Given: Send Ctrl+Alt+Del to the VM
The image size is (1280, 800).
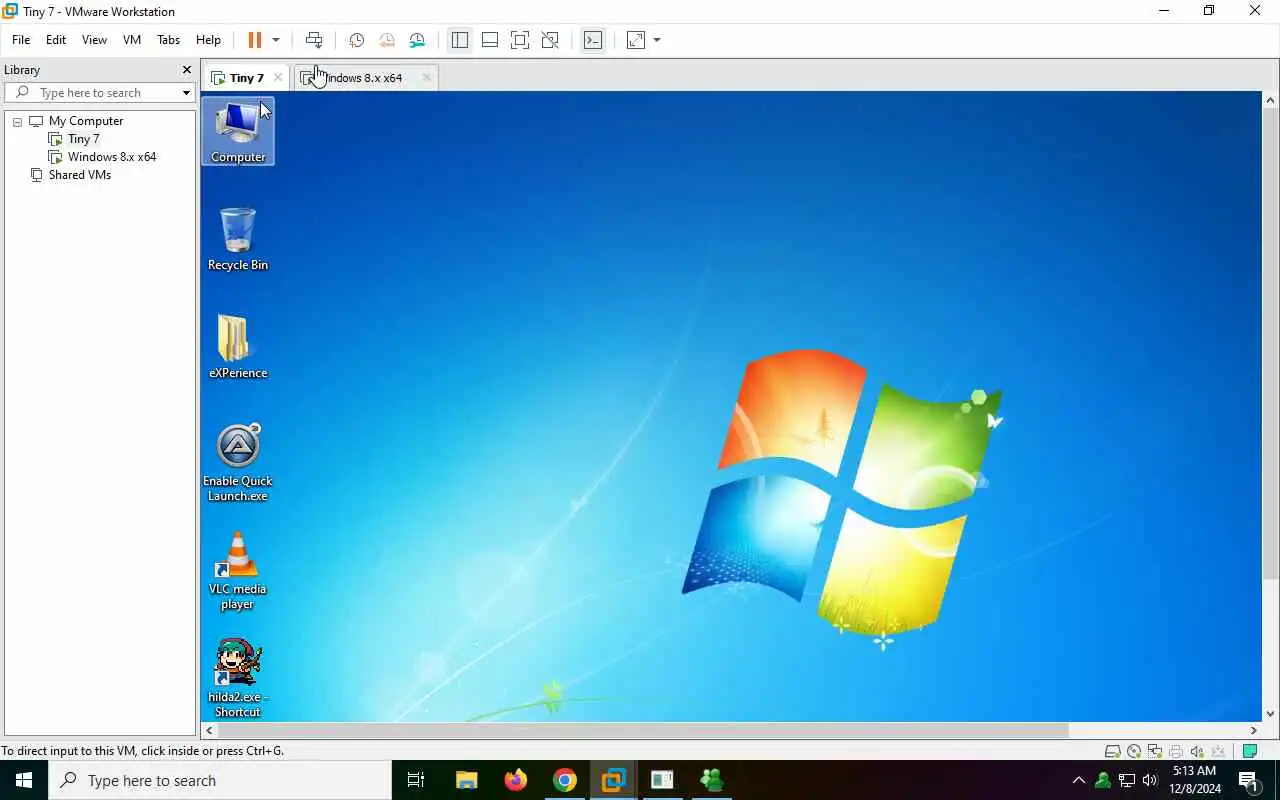Looking at the screenshot, I should [x=314, y=40].
